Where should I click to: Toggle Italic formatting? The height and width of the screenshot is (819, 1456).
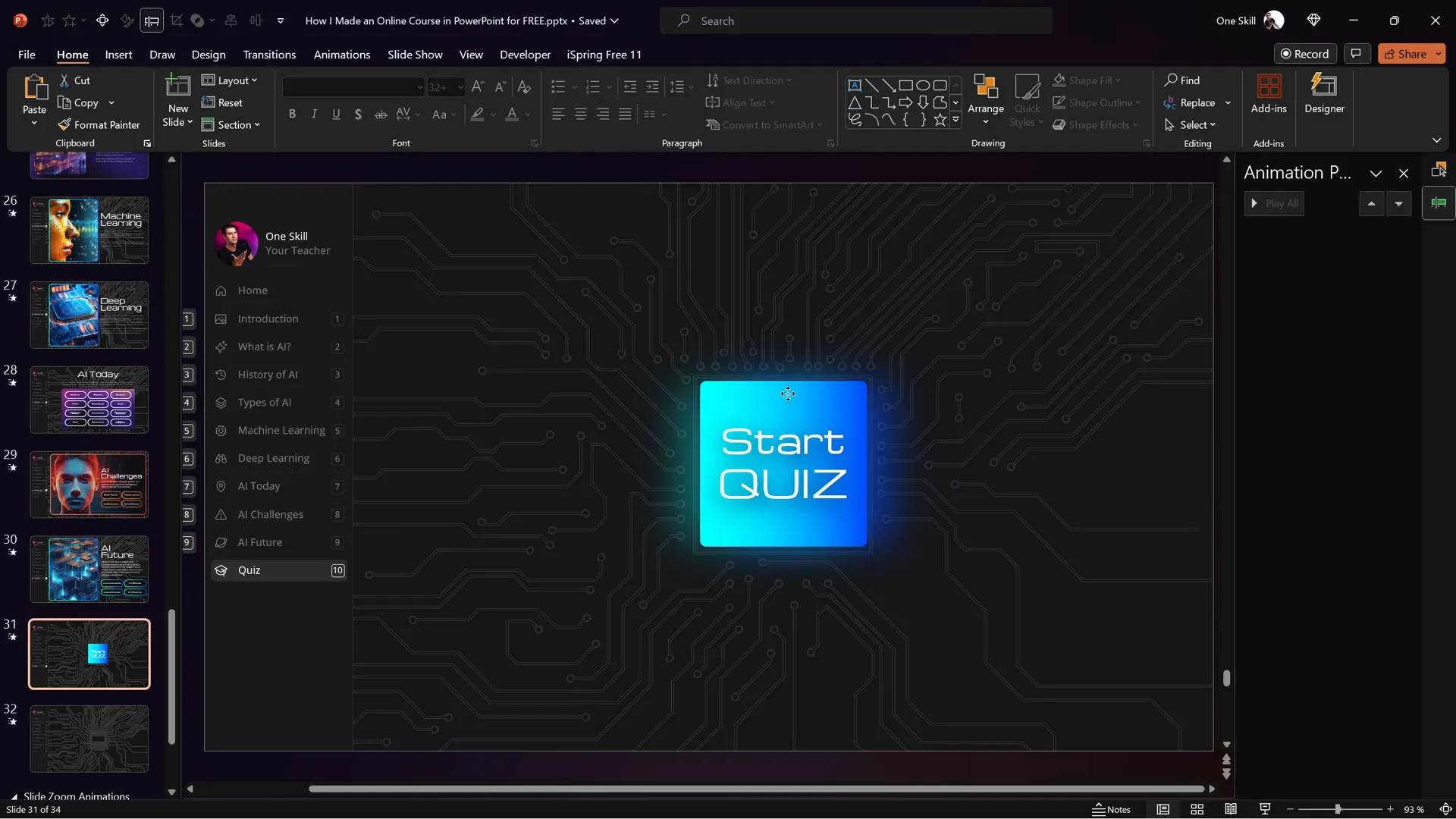click(314, 115)
